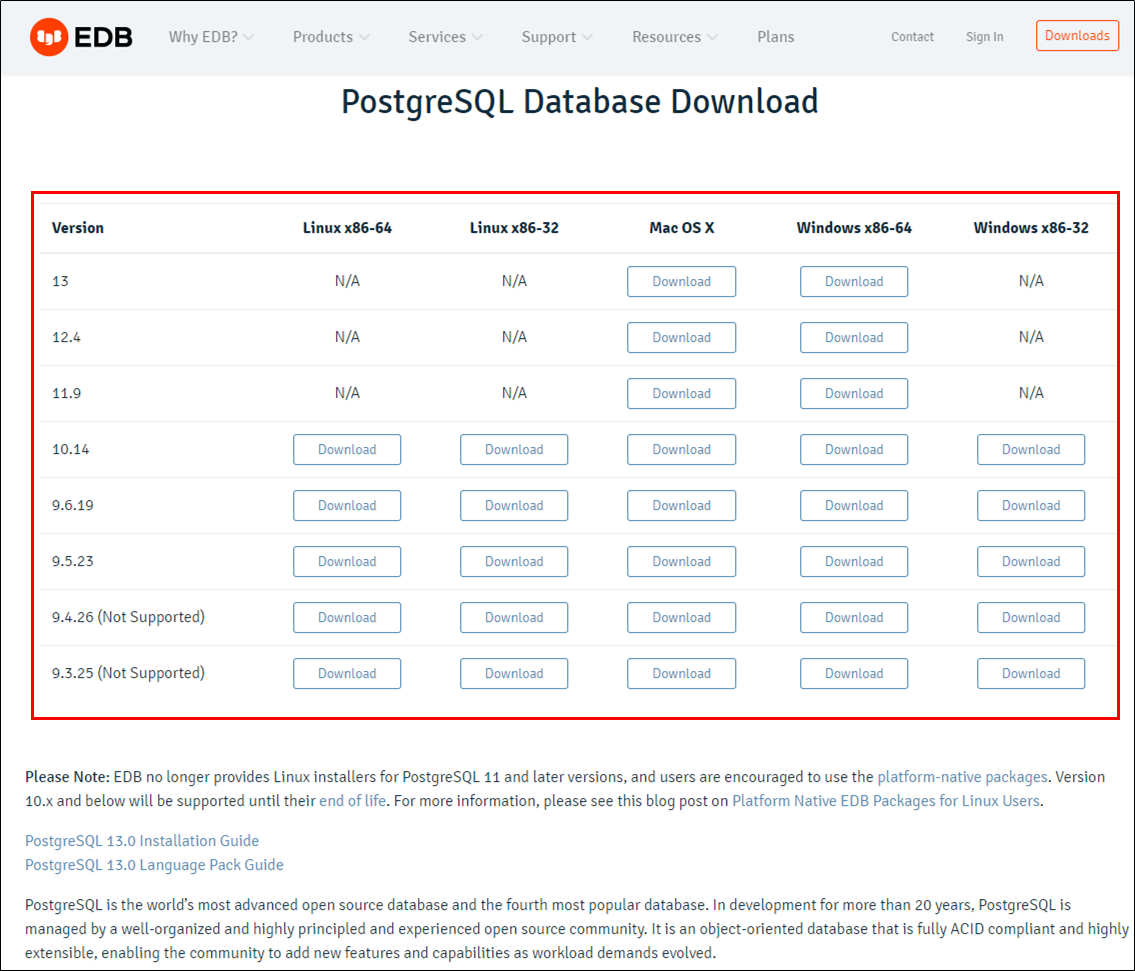The width and height of the screenshot is (1135, 971).
Task: Download version 13 for Windows x86-64
Action: [854, 282]
